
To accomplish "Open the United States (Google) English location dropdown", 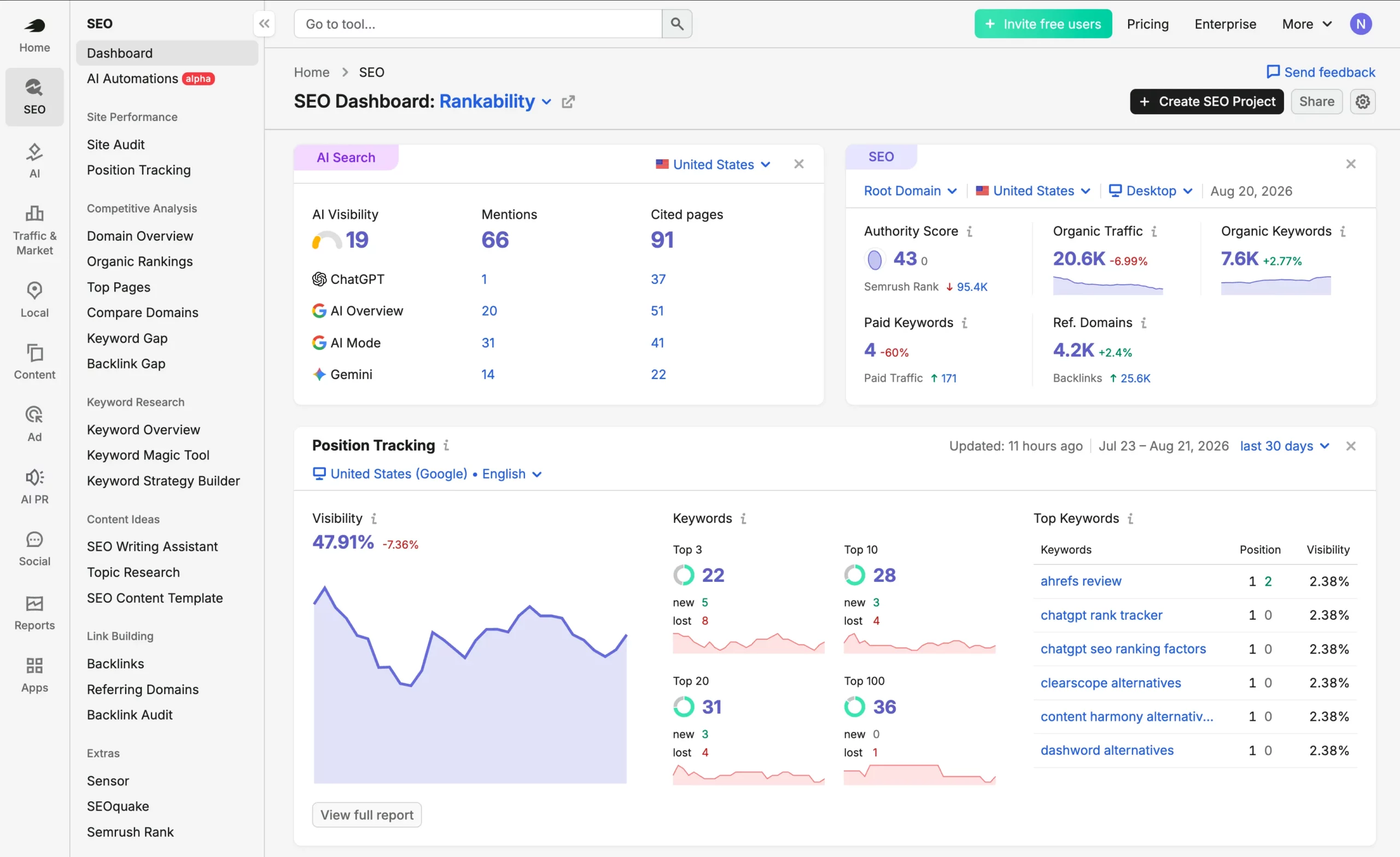I will [x=427, y=474].
